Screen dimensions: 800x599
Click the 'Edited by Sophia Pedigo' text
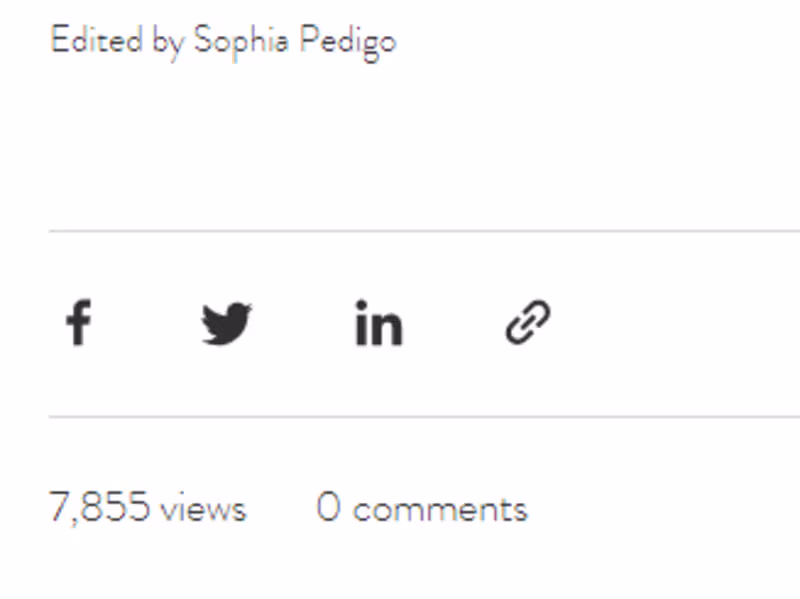(x=223, y=42)
